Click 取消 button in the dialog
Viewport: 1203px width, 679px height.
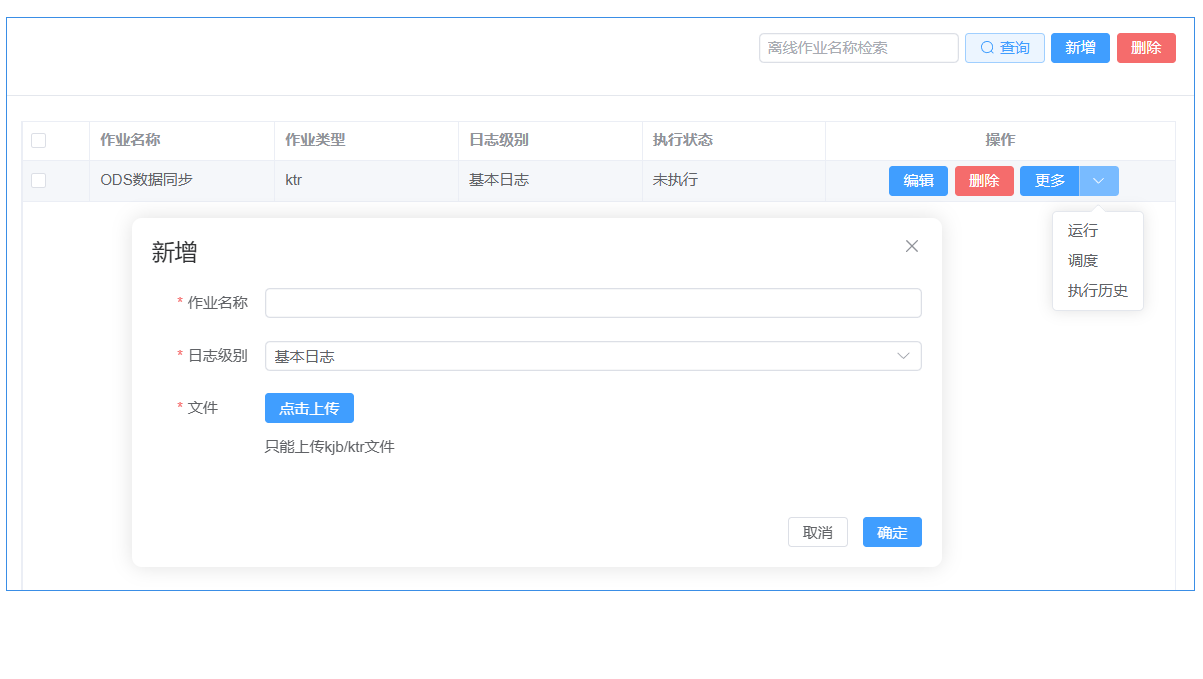tap(818, 532)
